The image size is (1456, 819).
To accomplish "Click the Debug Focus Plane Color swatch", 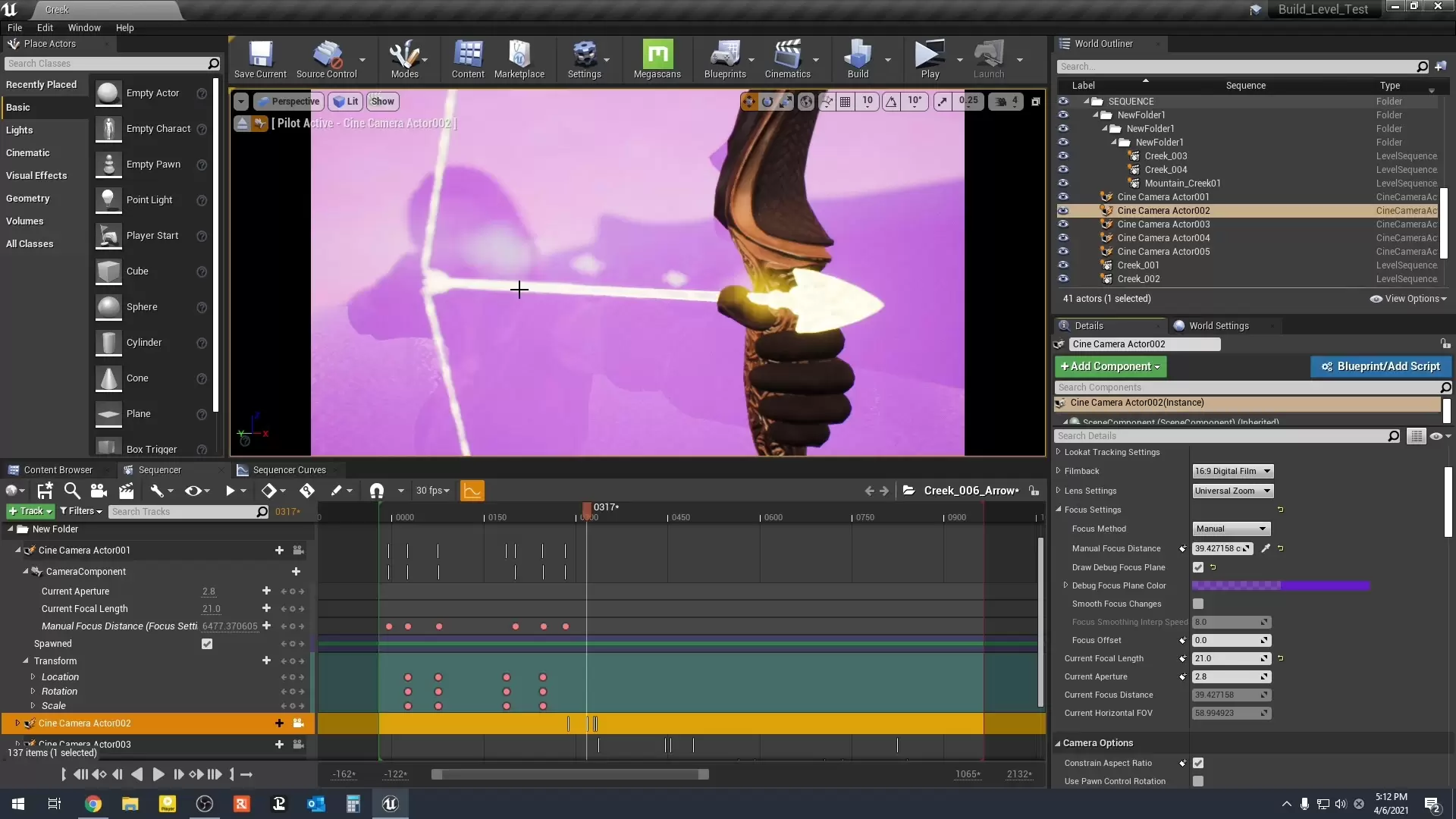I will (1281, 585).
